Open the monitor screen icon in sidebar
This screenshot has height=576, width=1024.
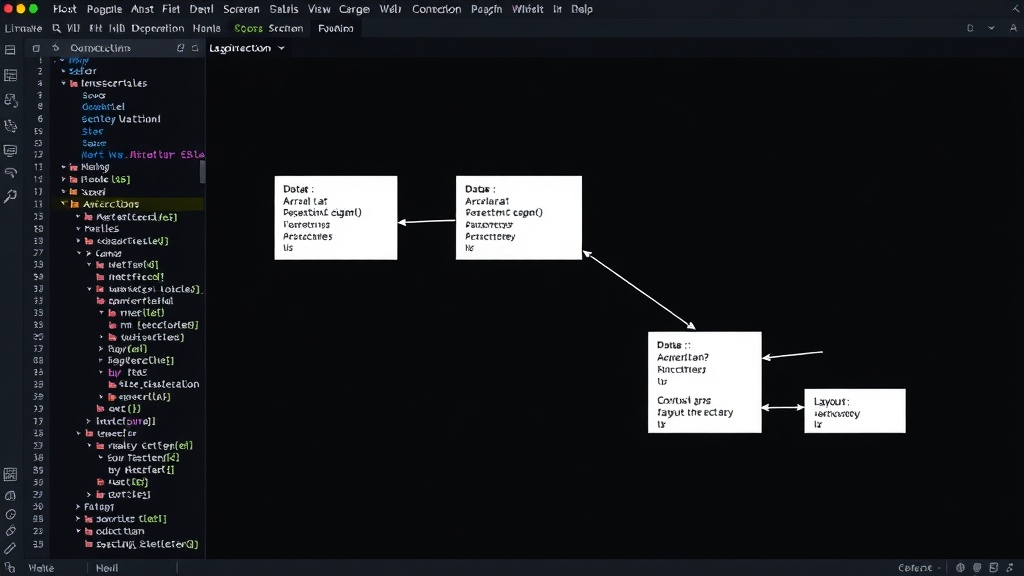[10, 150]
